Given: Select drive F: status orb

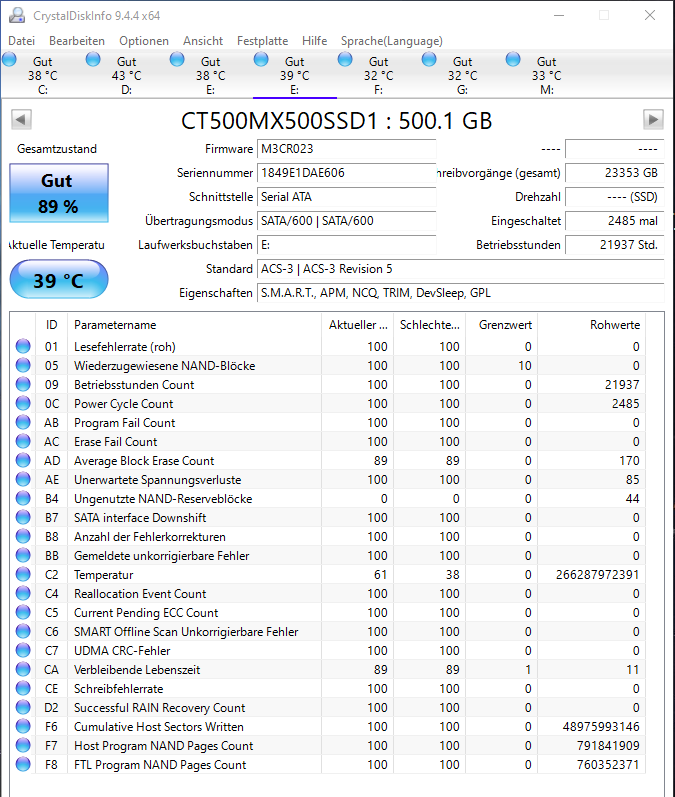Looking at the screenshot, I should [345, 59].
